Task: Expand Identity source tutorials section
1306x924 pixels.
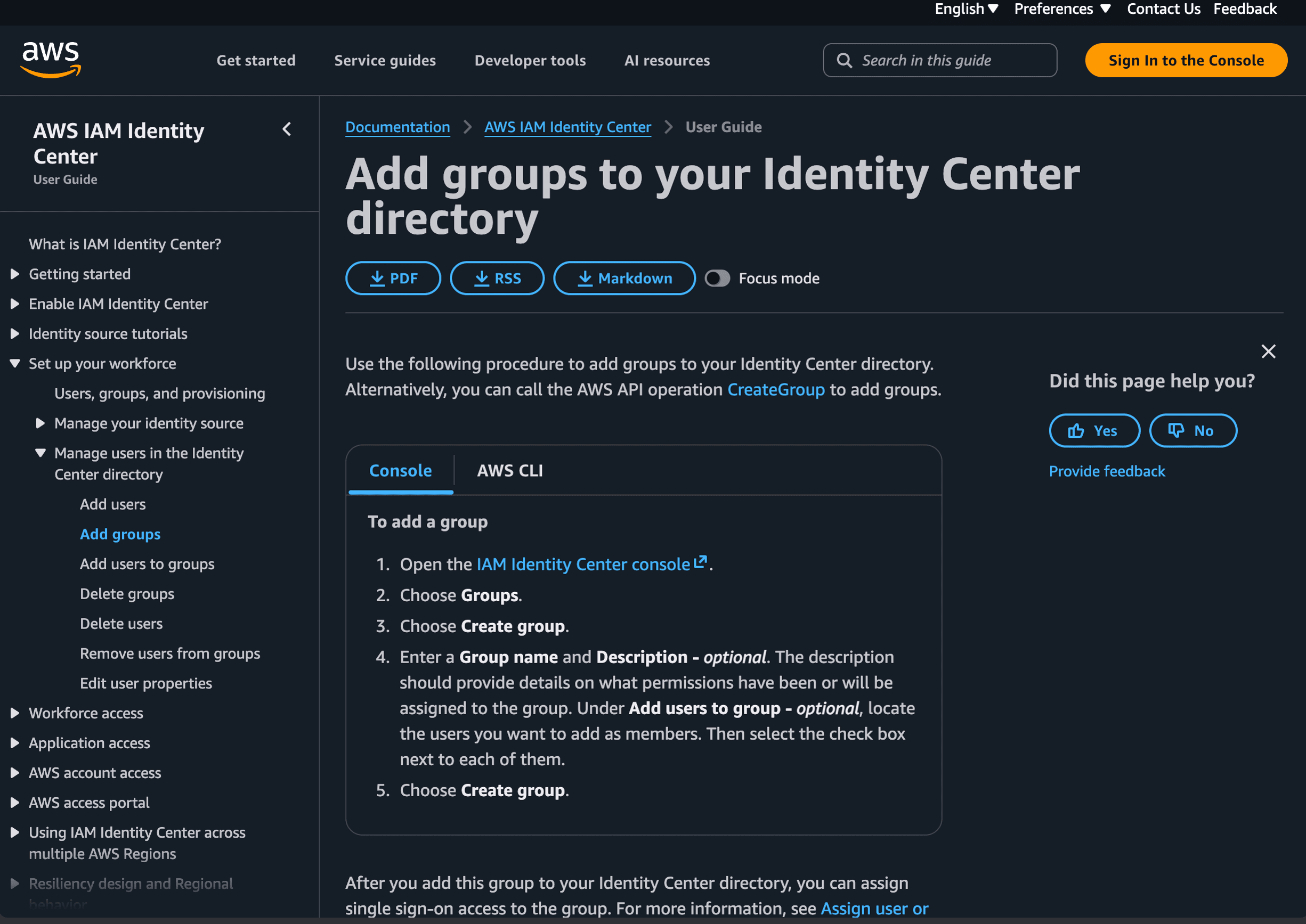Action: 15,333
